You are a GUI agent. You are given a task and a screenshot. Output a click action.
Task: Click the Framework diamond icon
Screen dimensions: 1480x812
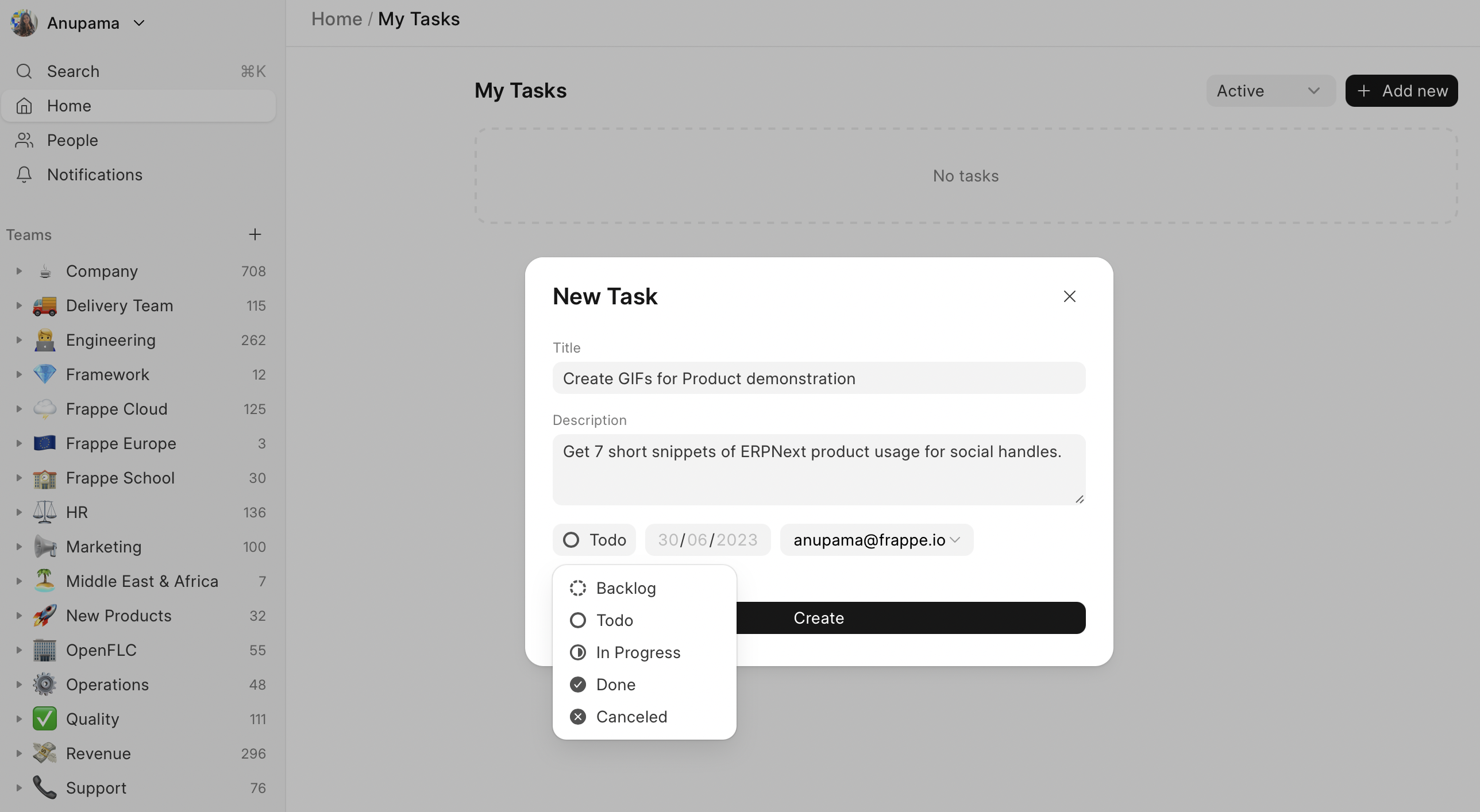[x=45, y=374]
